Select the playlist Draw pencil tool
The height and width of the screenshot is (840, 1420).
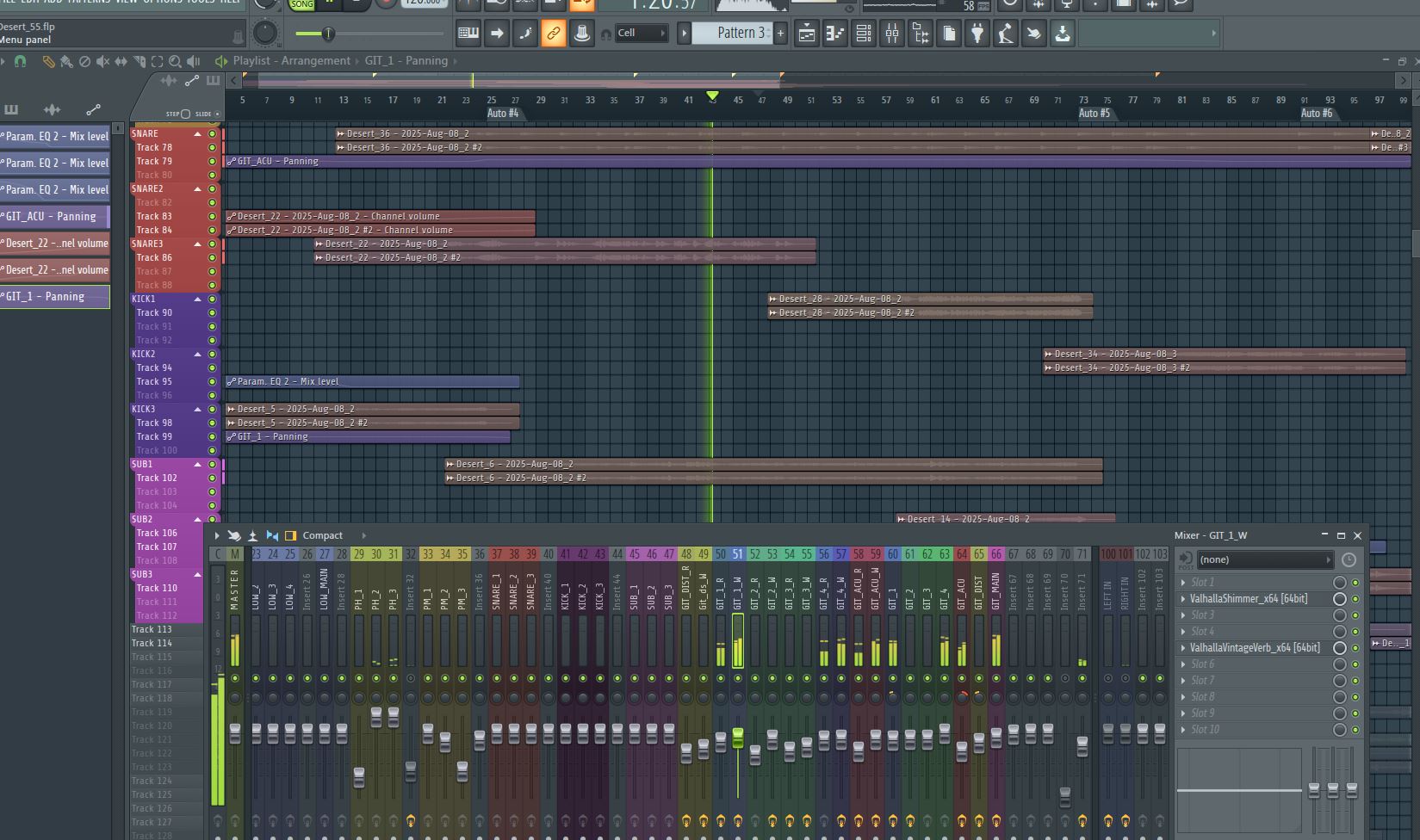48,61
